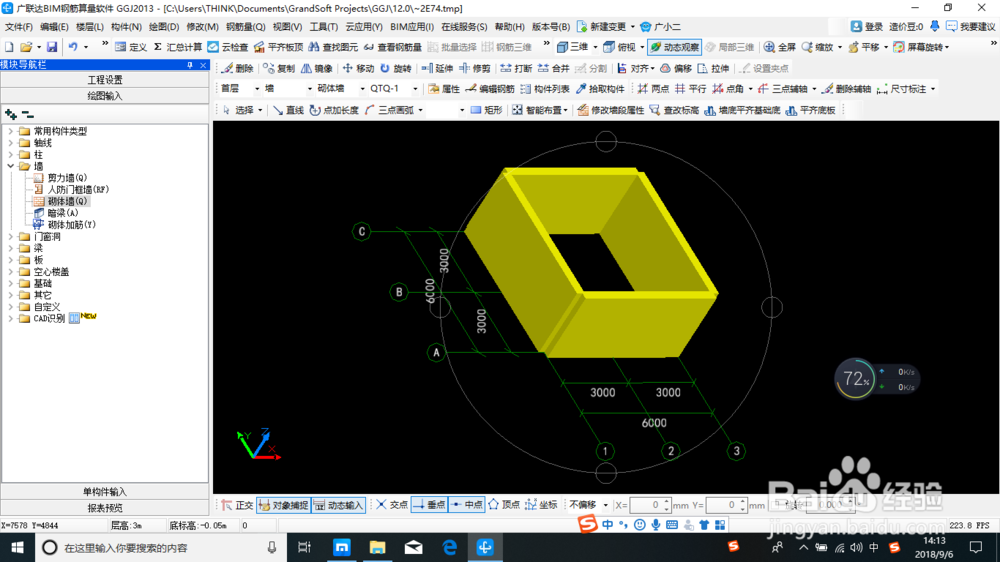Click the 单构件输入 panel button

[105, 492]
